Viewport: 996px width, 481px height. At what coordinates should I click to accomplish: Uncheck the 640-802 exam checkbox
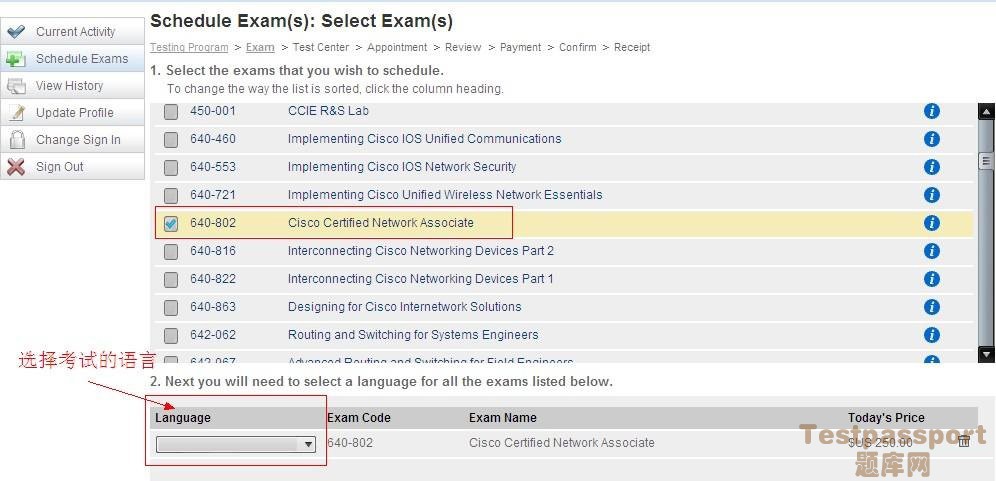[x=171, y=224]
